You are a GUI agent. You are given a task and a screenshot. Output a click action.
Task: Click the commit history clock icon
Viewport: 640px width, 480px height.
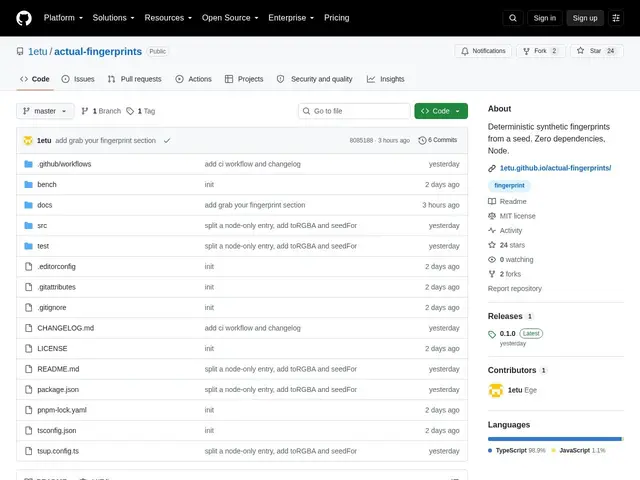point(422,140)
